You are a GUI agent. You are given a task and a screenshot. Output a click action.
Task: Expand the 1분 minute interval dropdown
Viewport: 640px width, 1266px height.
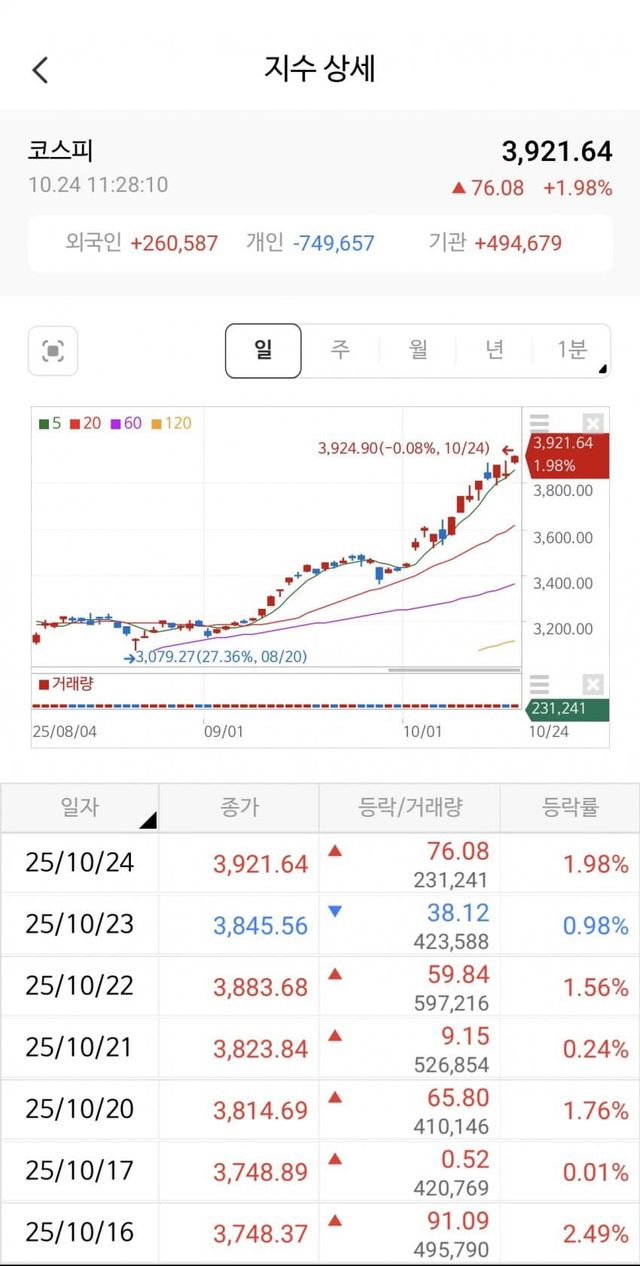(x=573, y=350)
